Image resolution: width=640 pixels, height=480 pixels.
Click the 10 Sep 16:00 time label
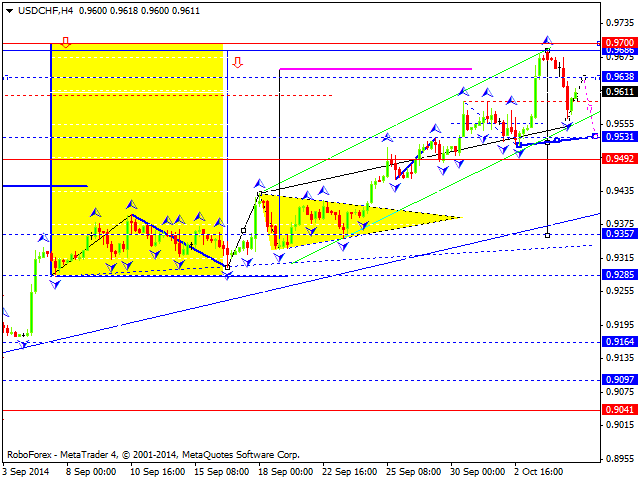point(158,471)
